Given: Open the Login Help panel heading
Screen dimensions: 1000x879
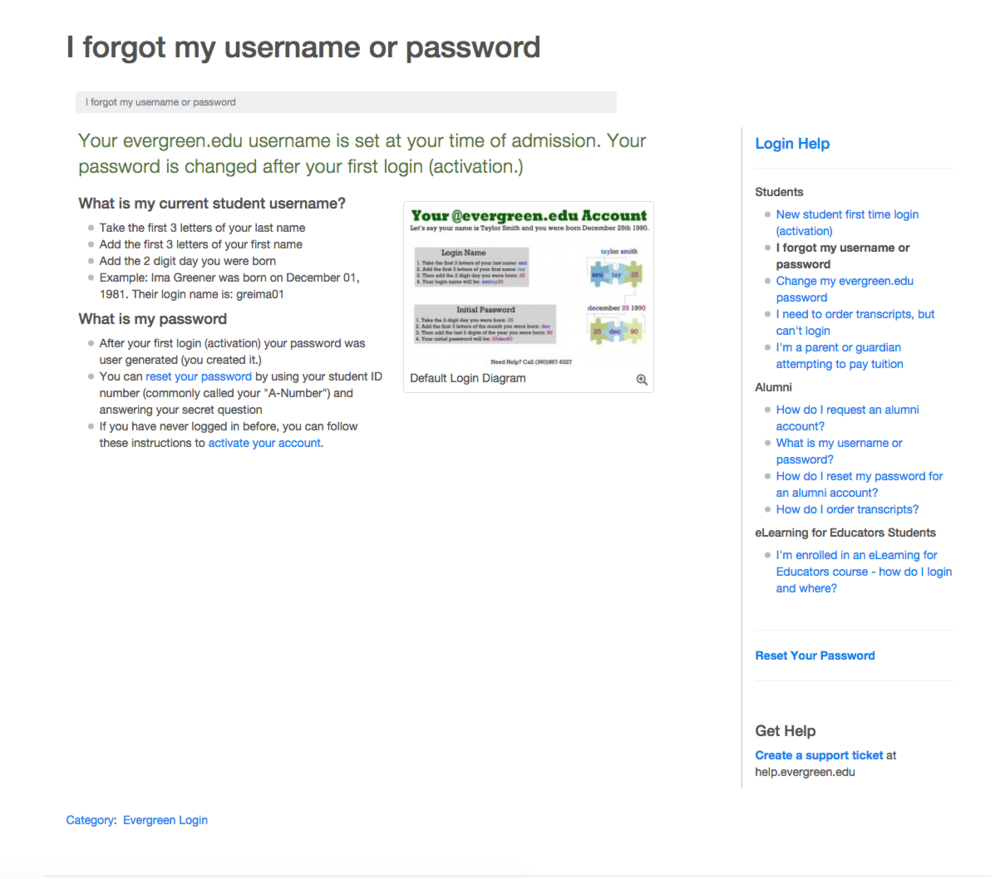Looking at the screenshot, I should point(792,143).
